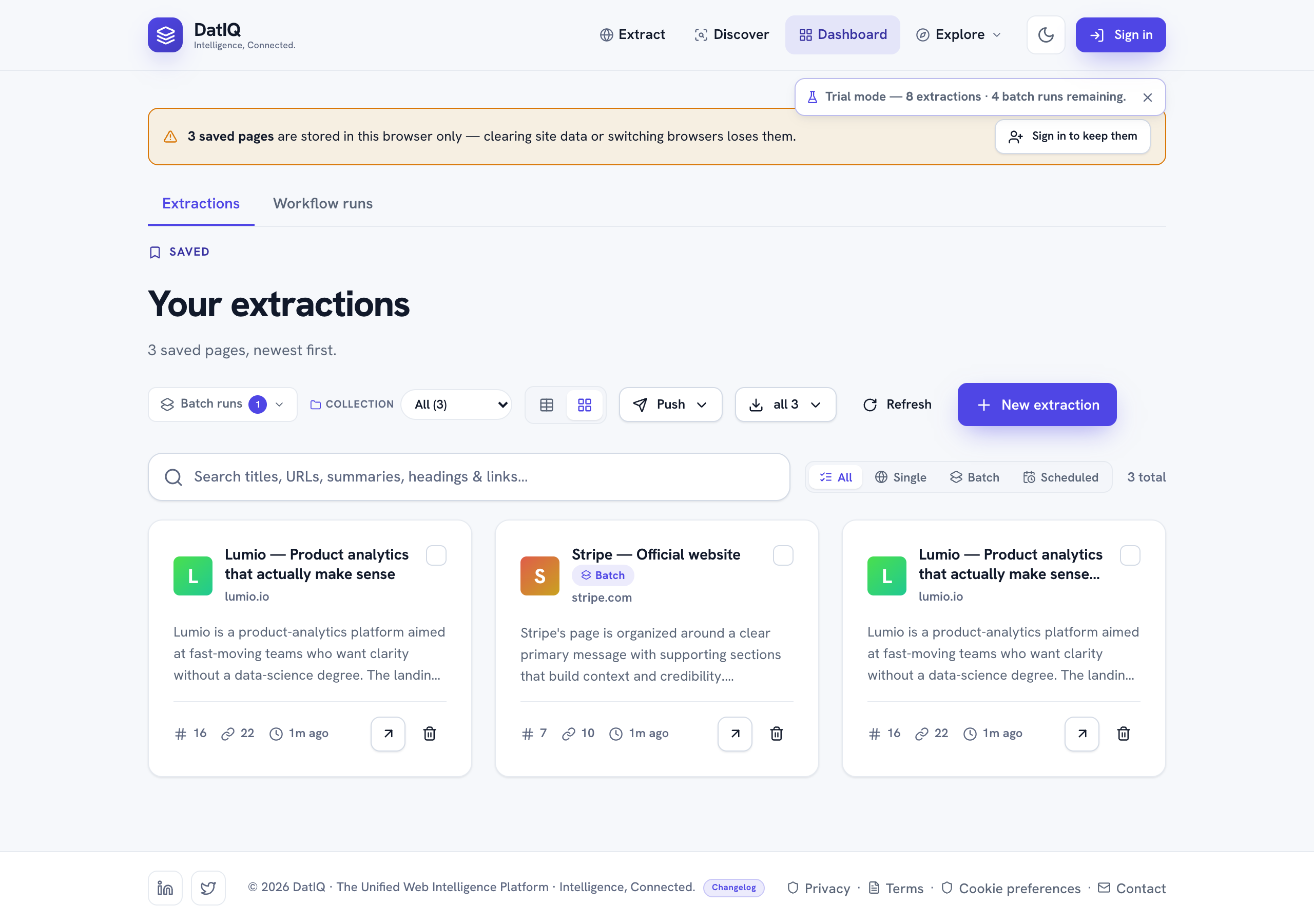Filter extractions by Scheduled
Image resolution: width=1314 pixels, height=924 pixels.
click(x=1060, y=477)
